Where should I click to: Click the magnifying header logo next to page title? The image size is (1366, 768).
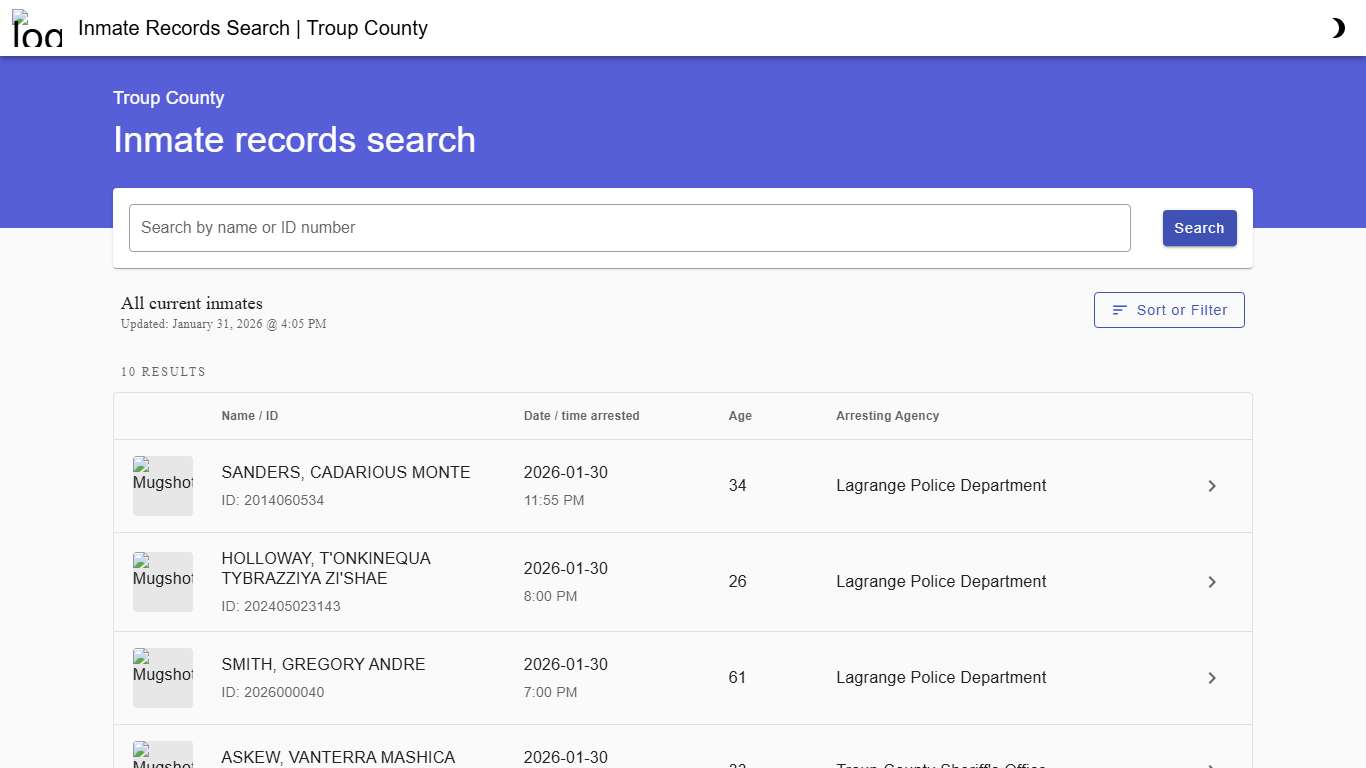pos(36,28)
